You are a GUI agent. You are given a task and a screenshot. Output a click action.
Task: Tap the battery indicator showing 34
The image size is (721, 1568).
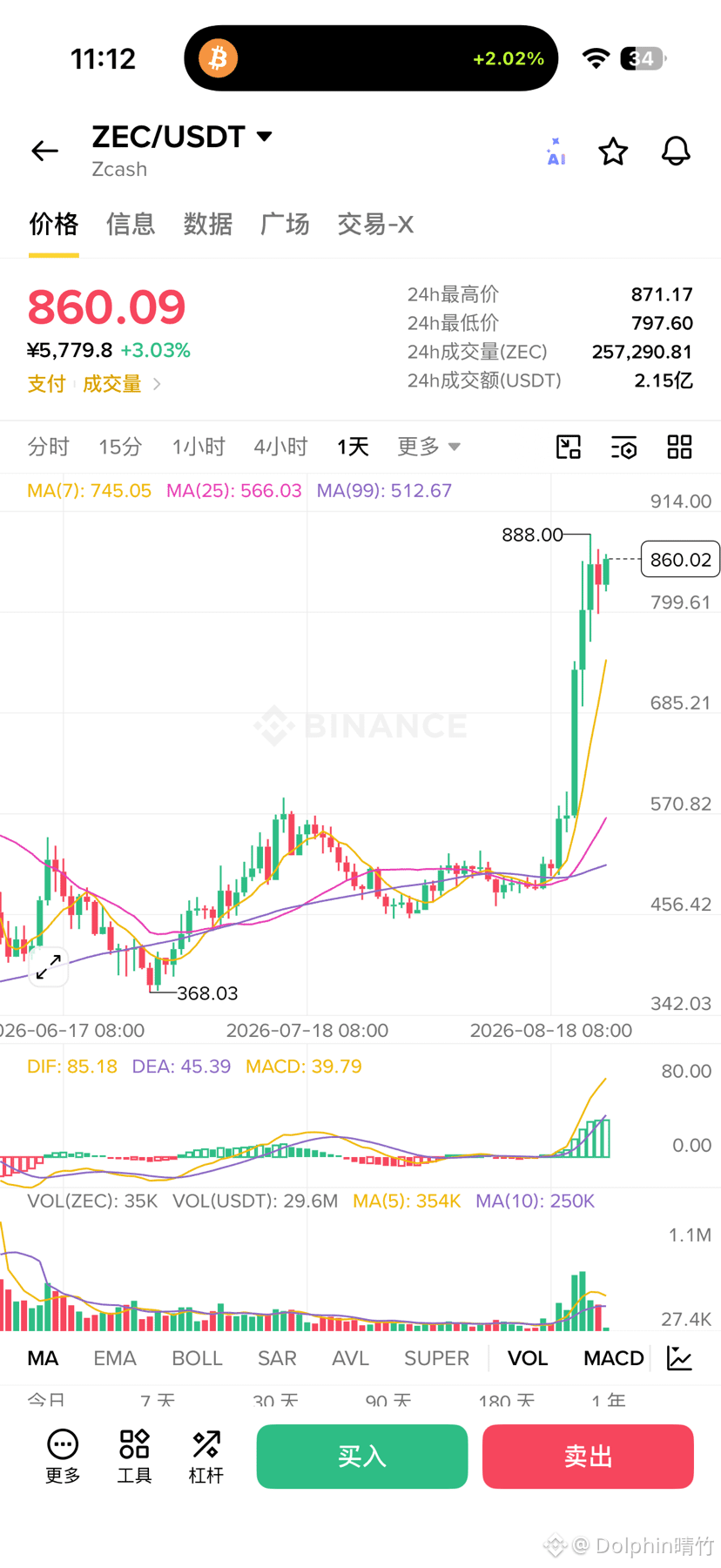coord(644,58)
